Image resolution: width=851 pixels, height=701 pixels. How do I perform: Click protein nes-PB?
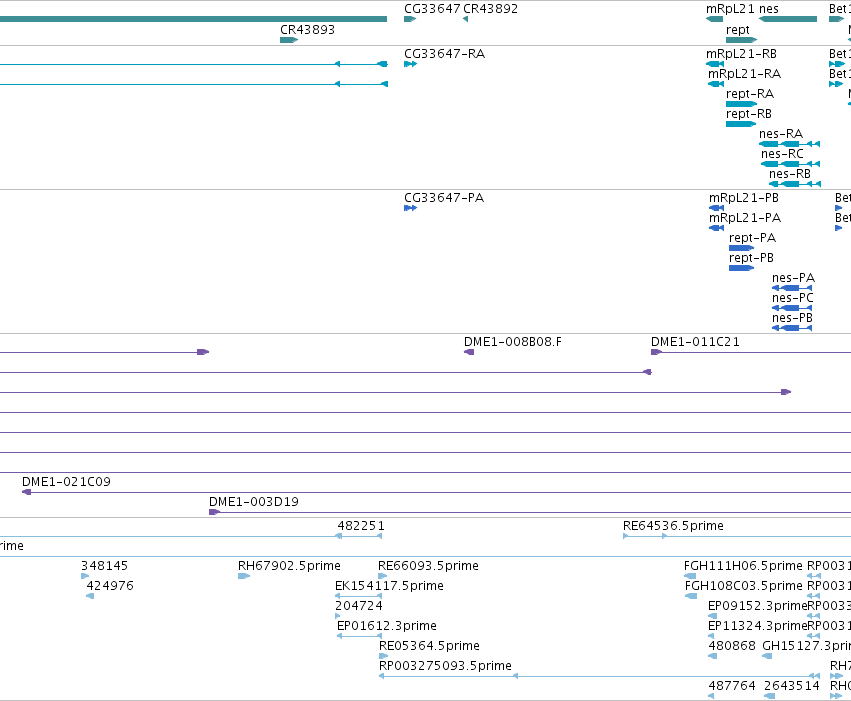pos(792,318)
